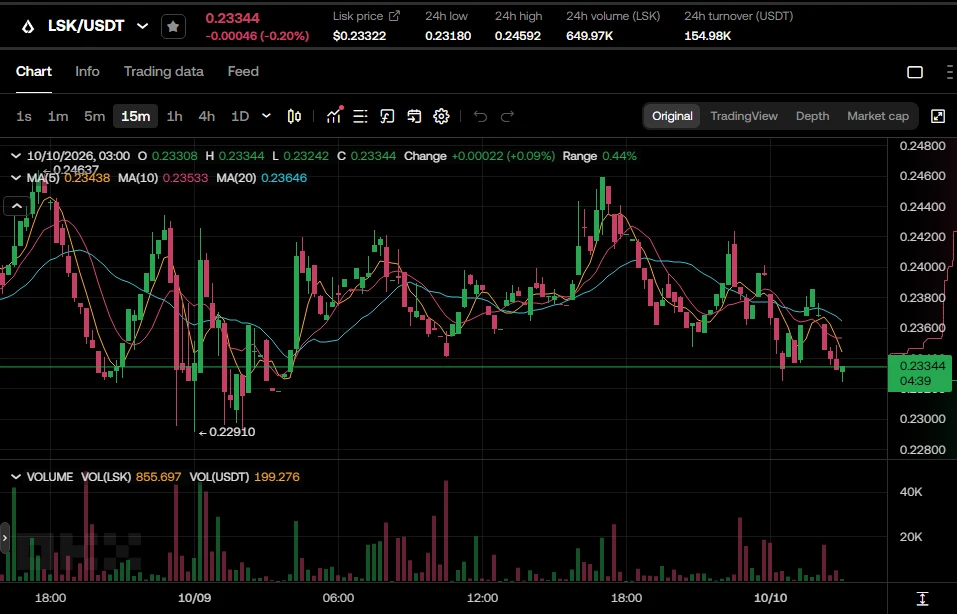Click the price scale auto-fit icon
This screenshot has width=957, height=614.
[922, 598]
